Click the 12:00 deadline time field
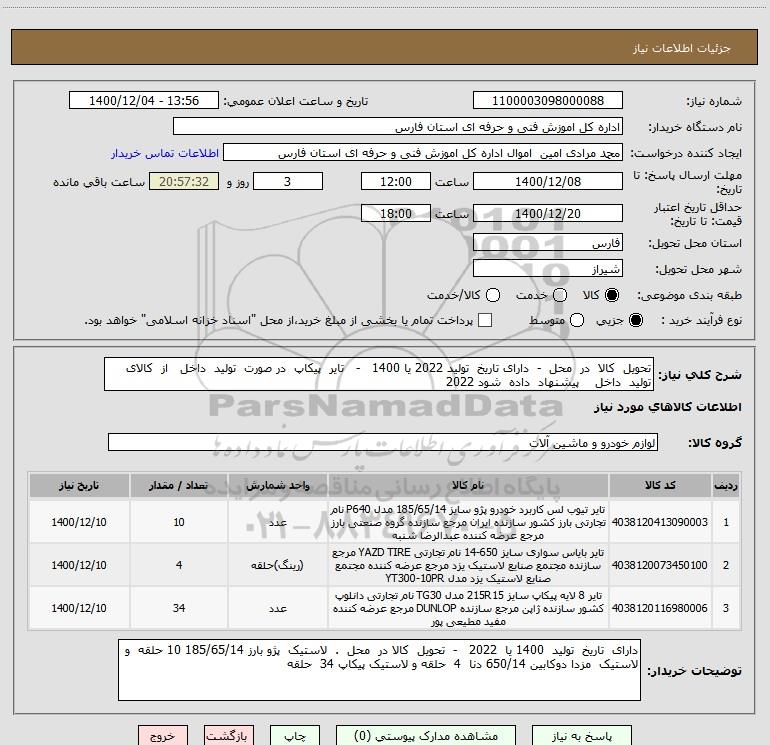Viewport: 770px width, 745px height. [396, 181]
